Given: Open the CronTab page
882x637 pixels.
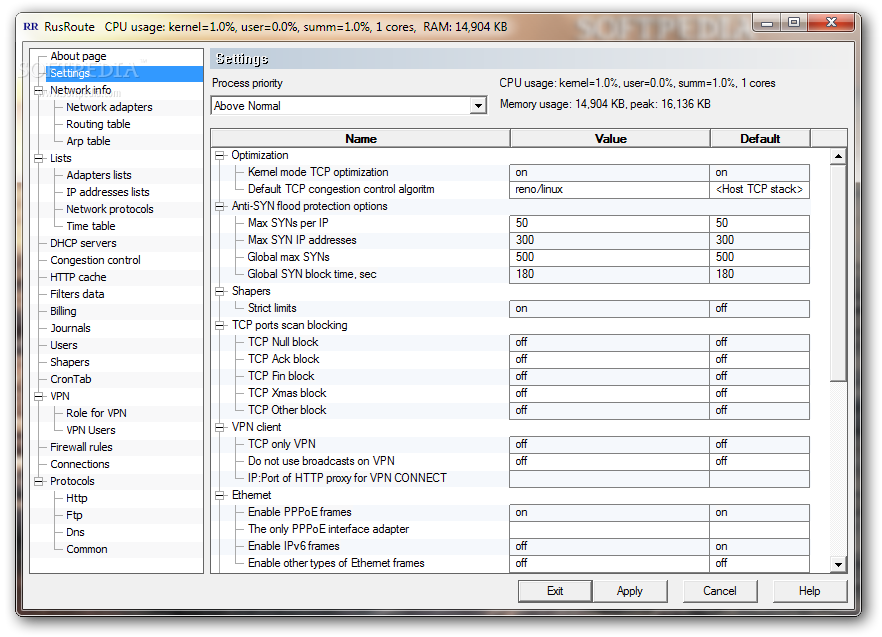Looking at the screenshot, I should tap(70, 379).
